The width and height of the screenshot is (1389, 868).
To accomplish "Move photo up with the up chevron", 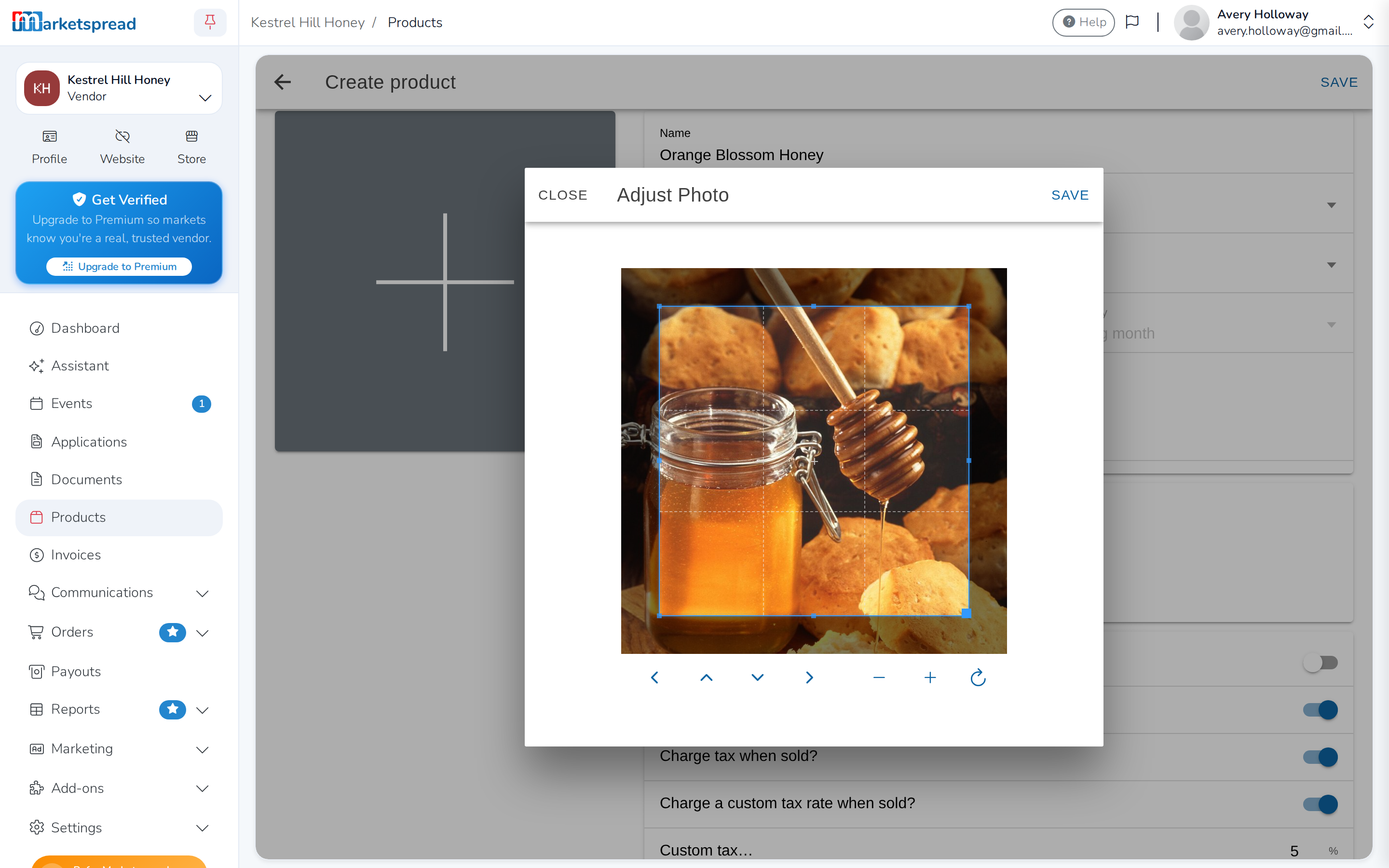I will [706, 678].
